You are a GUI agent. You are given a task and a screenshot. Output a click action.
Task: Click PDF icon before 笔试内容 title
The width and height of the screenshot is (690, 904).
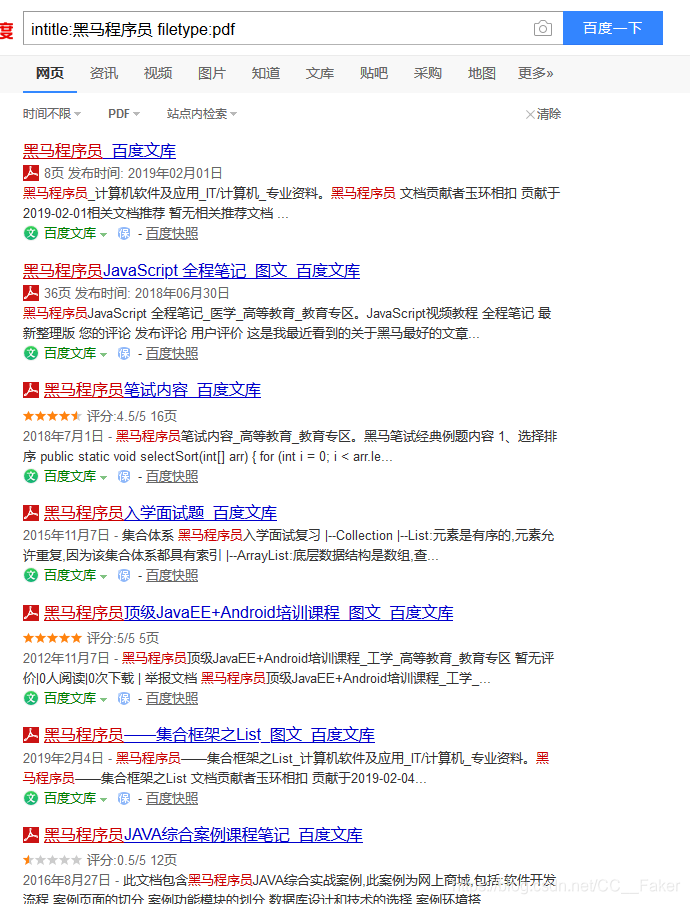pos(31,390)
